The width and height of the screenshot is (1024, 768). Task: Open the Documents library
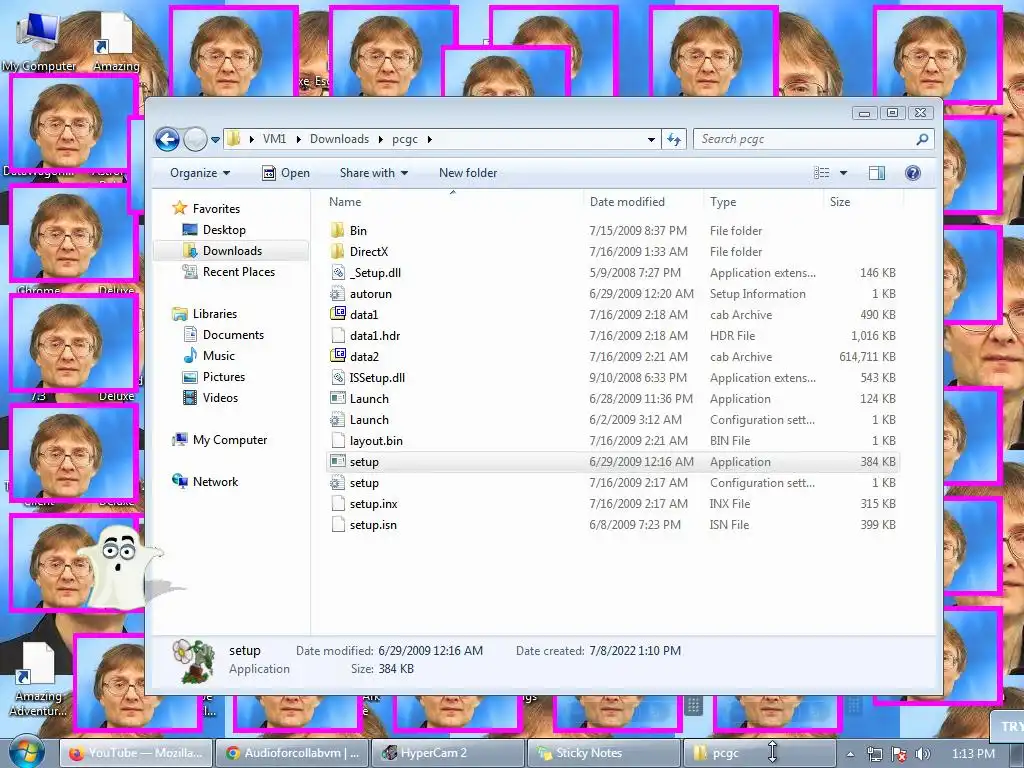click(x=233, y=335)
